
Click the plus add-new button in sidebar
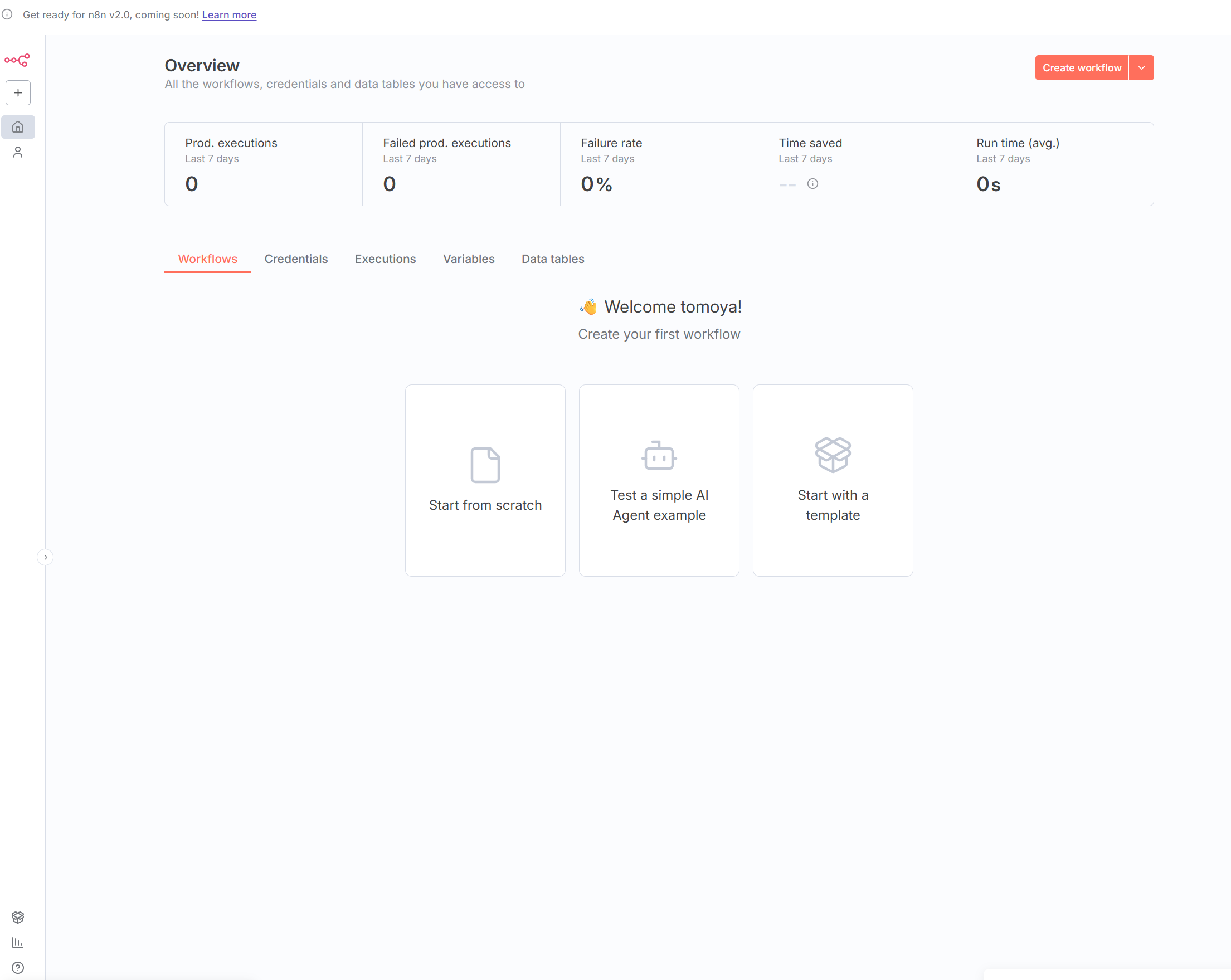click(18, 93)
